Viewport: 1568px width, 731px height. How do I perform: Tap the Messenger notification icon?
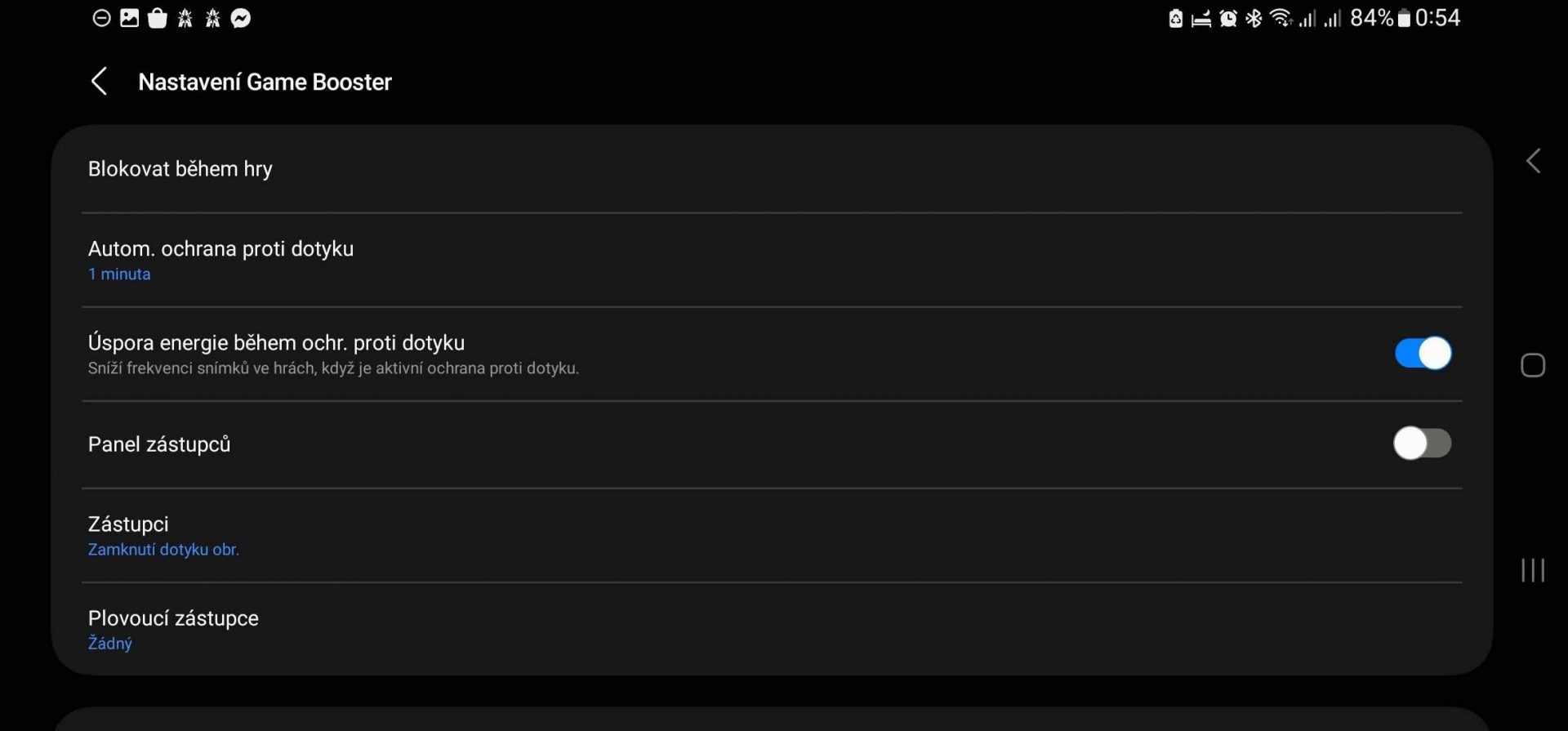[240, 18]
